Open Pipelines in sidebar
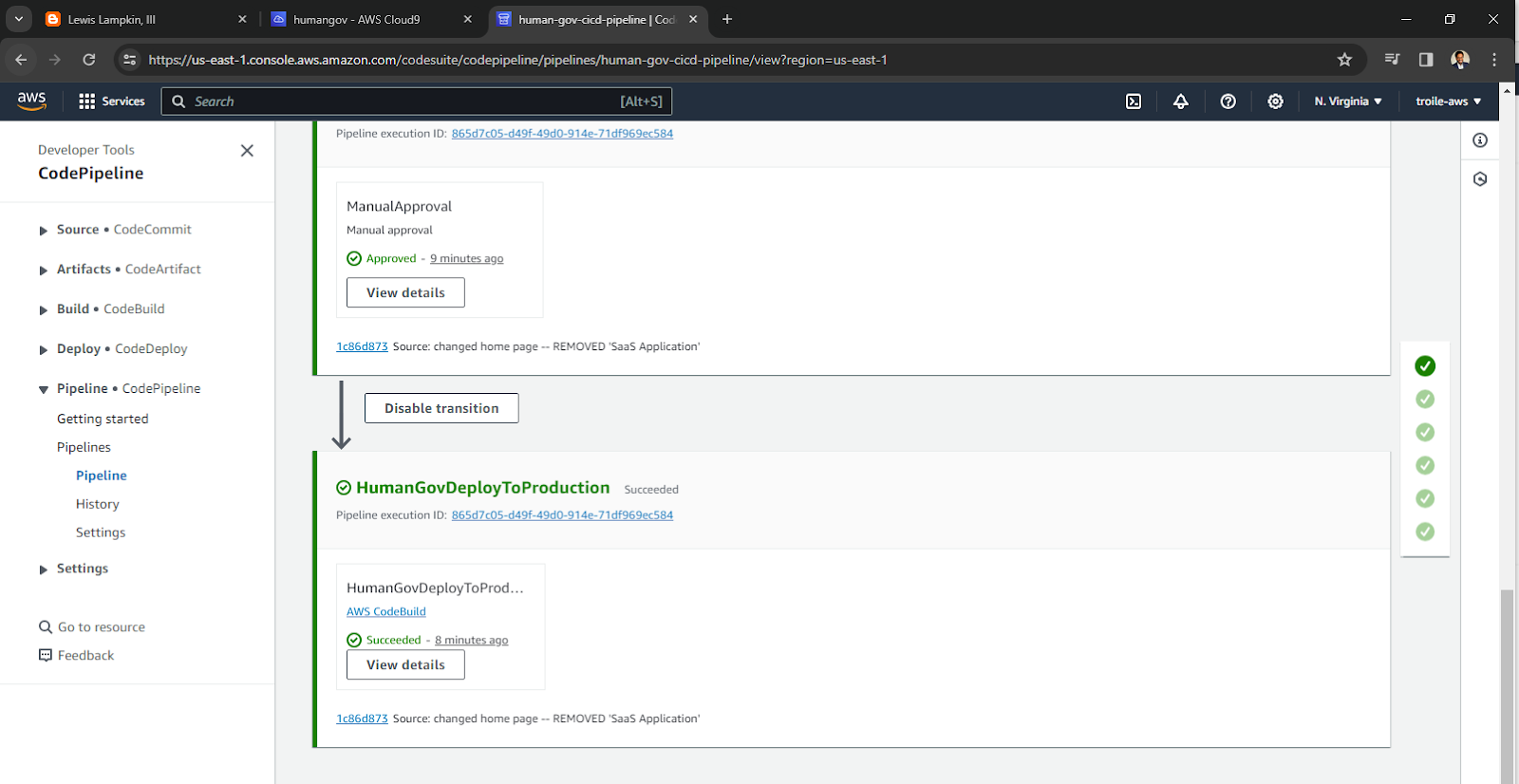Screen dimensions: 1519x784 (x=84, y=447)
